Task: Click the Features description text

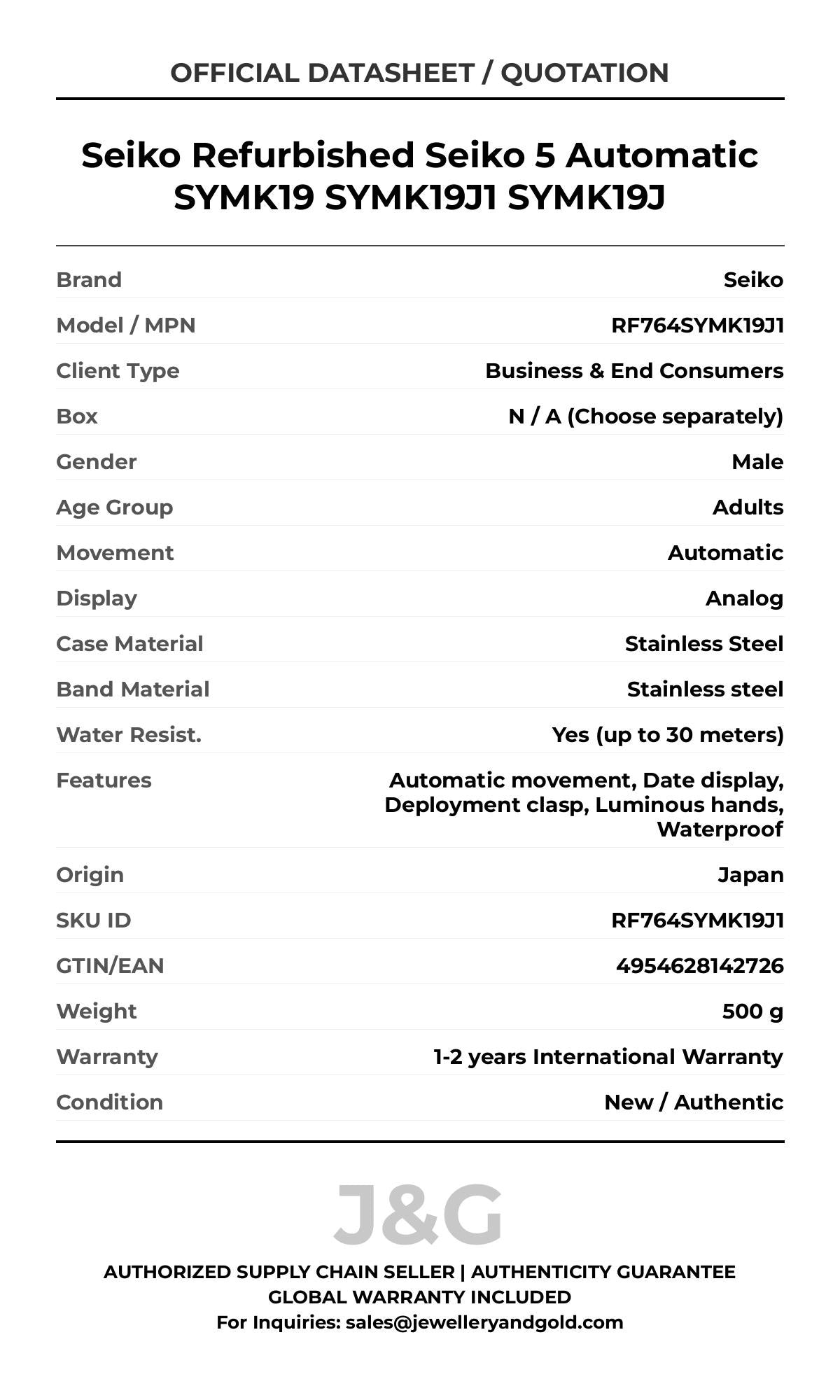Action: pyautogui.click(x=584, y=805)
